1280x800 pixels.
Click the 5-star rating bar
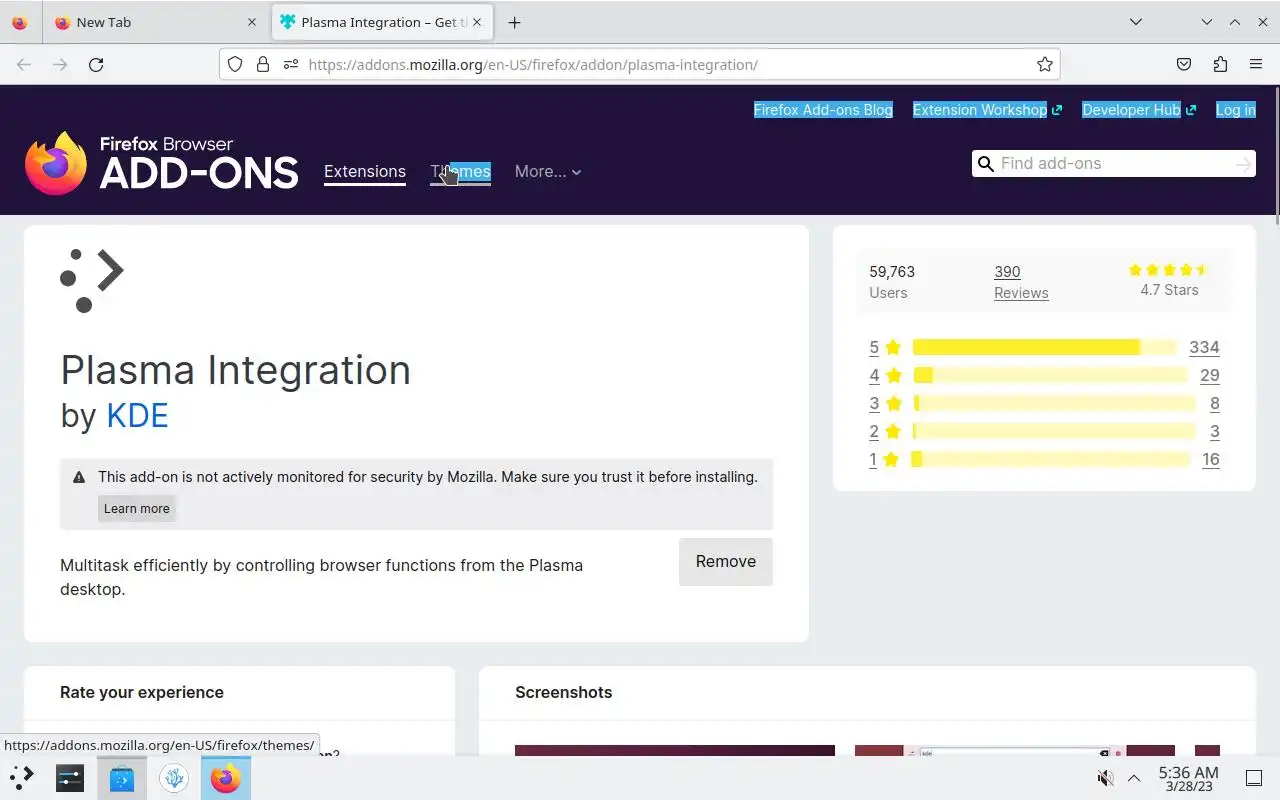(1045, 347)
